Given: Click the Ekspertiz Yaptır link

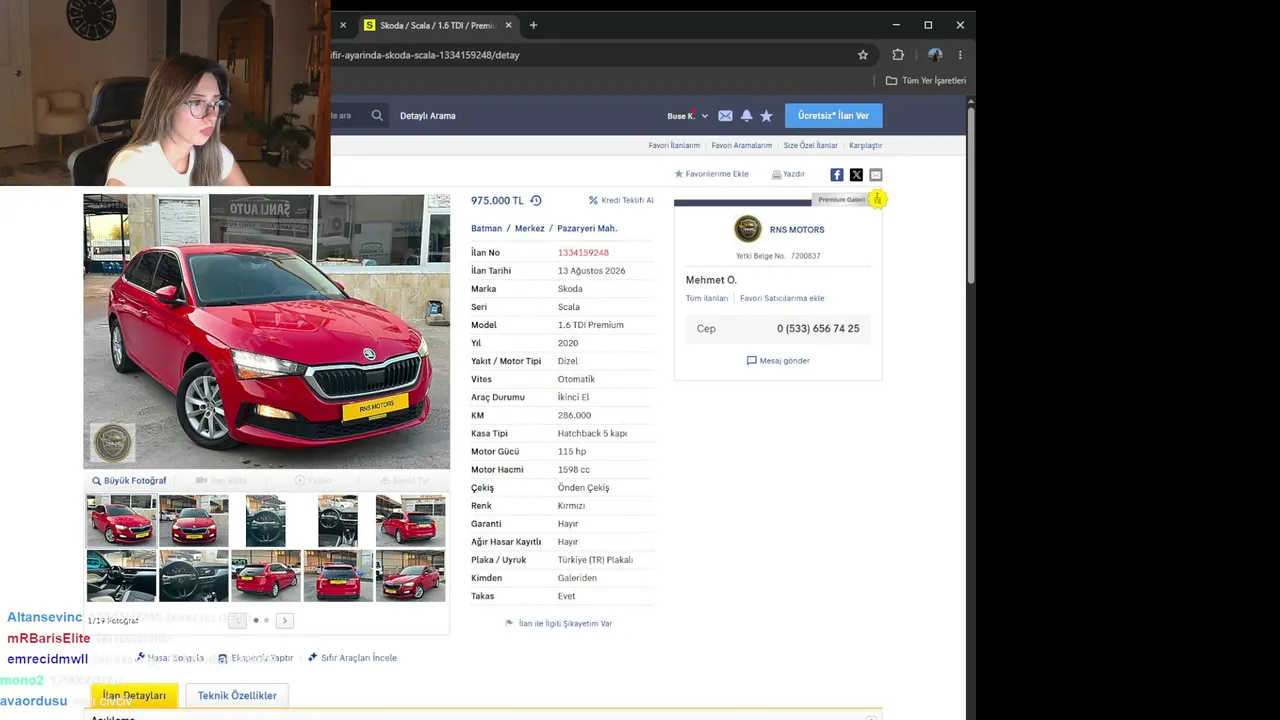Looking at the screenshot, I should 256,658.
